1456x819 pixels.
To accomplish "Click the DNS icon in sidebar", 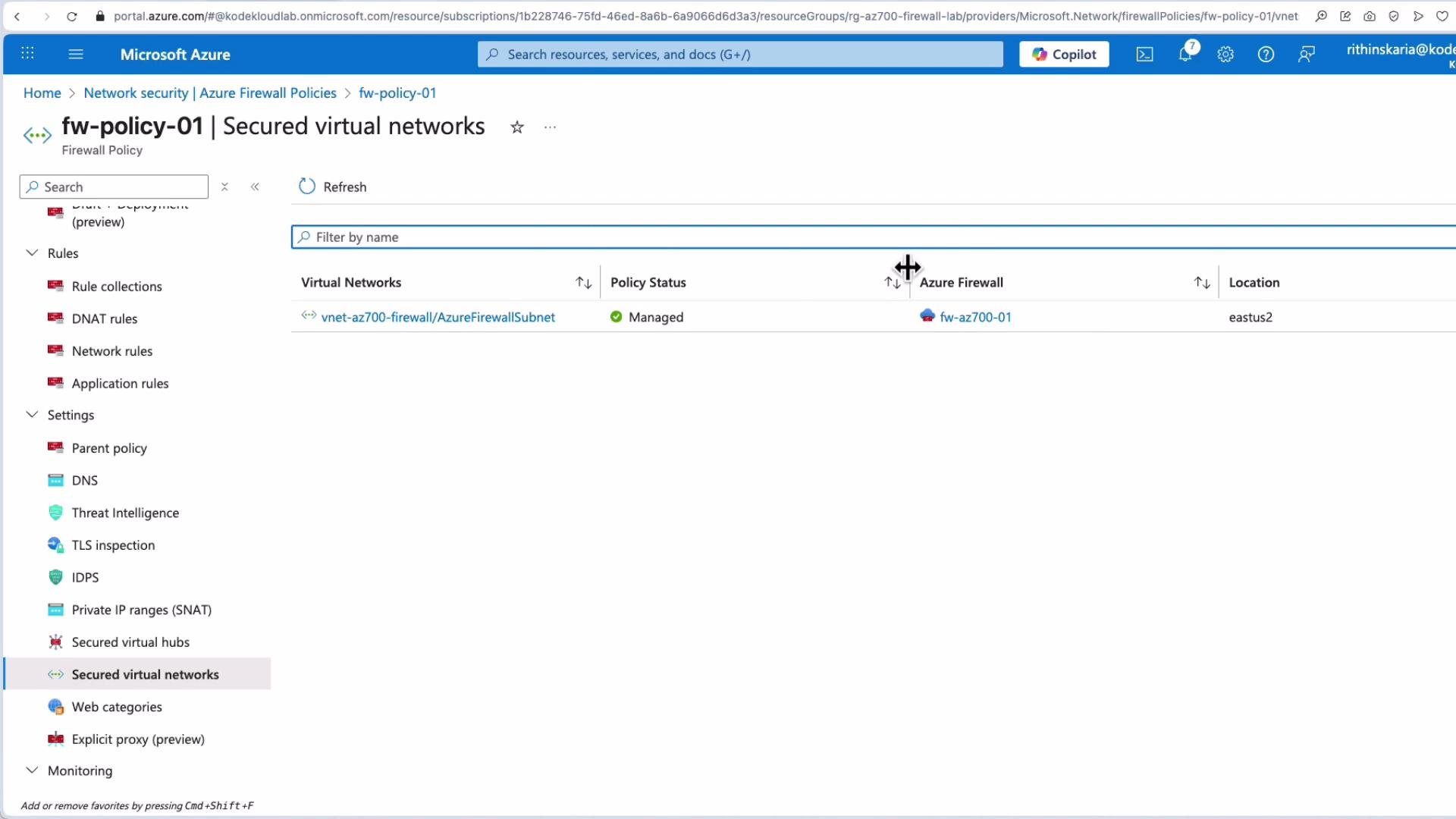I will point(55,481).
